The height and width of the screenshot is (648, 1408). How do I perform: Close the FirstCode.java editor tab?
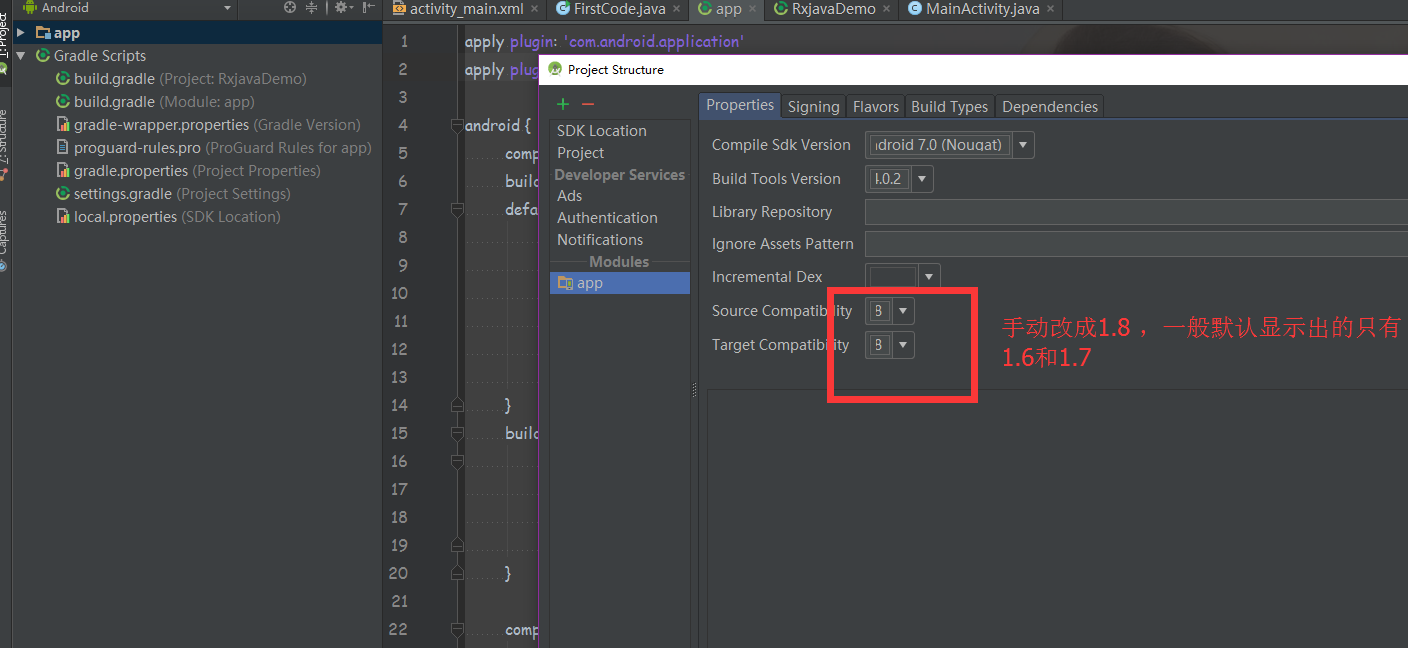(x=676, y=9)
